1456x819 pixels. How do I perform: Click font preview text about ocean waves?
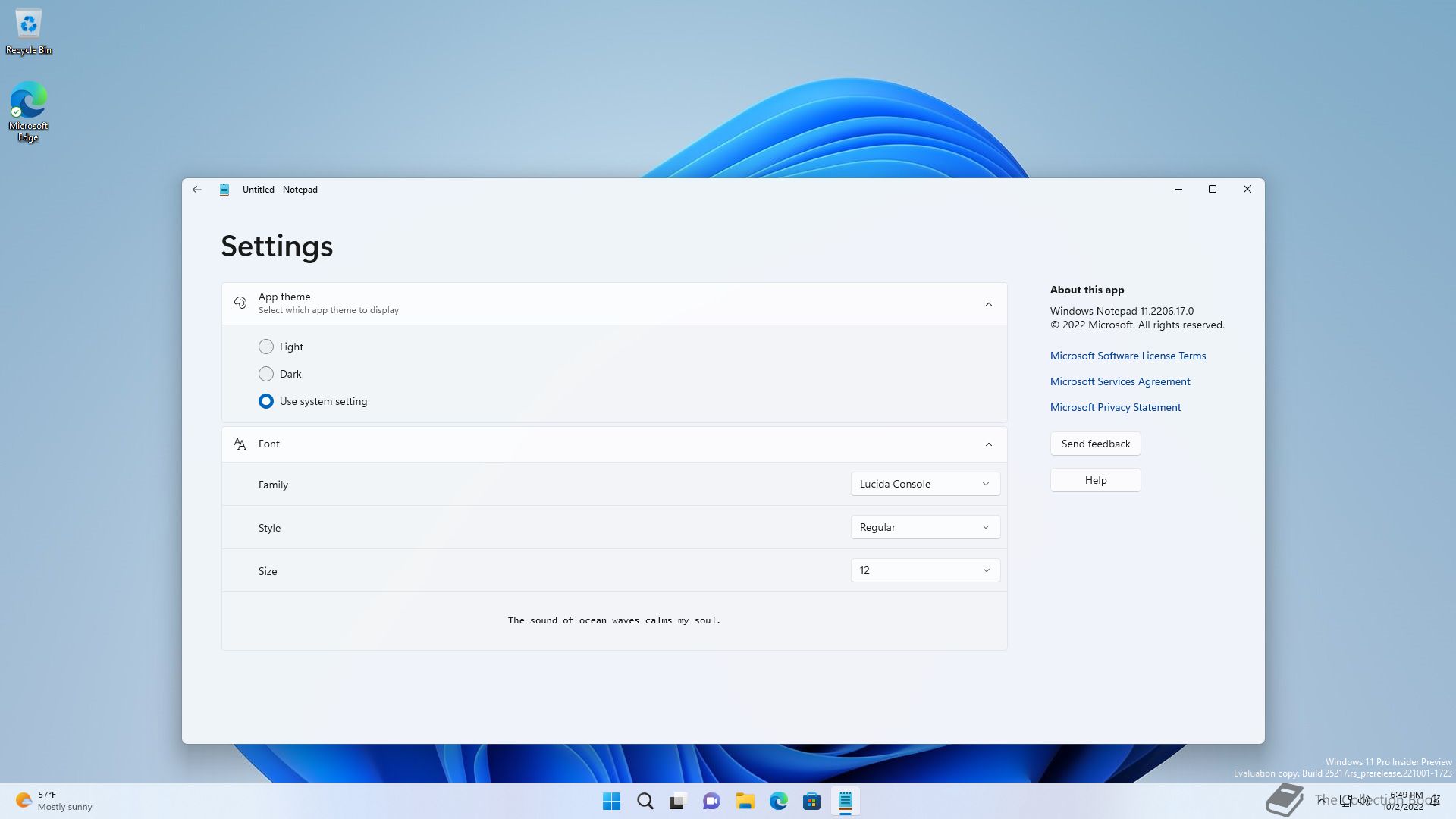614,620
